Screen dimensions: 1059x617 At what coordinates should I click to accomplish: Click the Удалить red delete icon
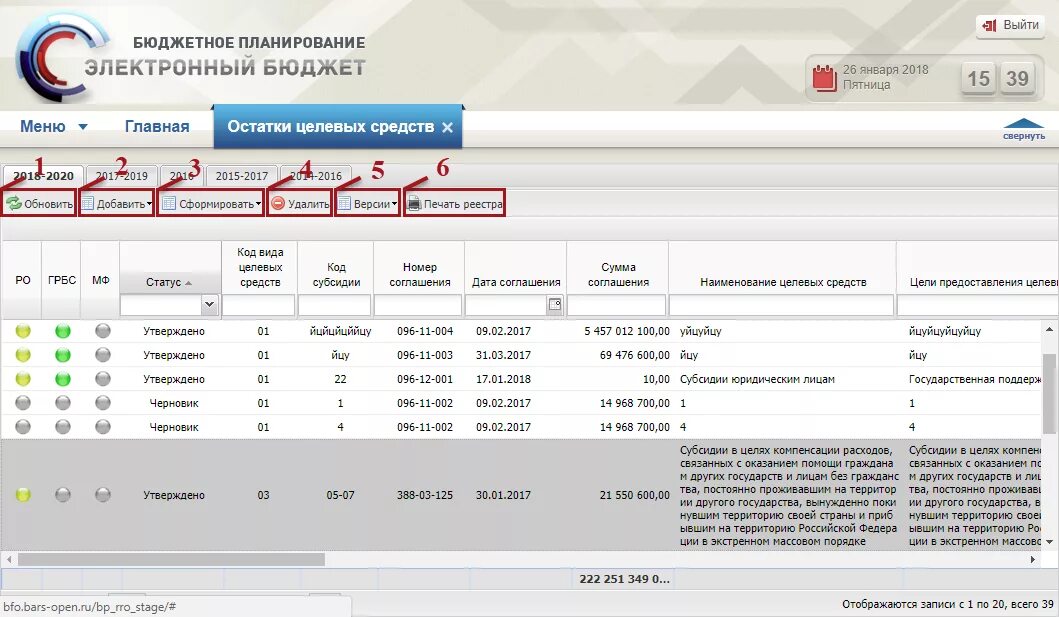pyautogui.click(x=278, y=203)
